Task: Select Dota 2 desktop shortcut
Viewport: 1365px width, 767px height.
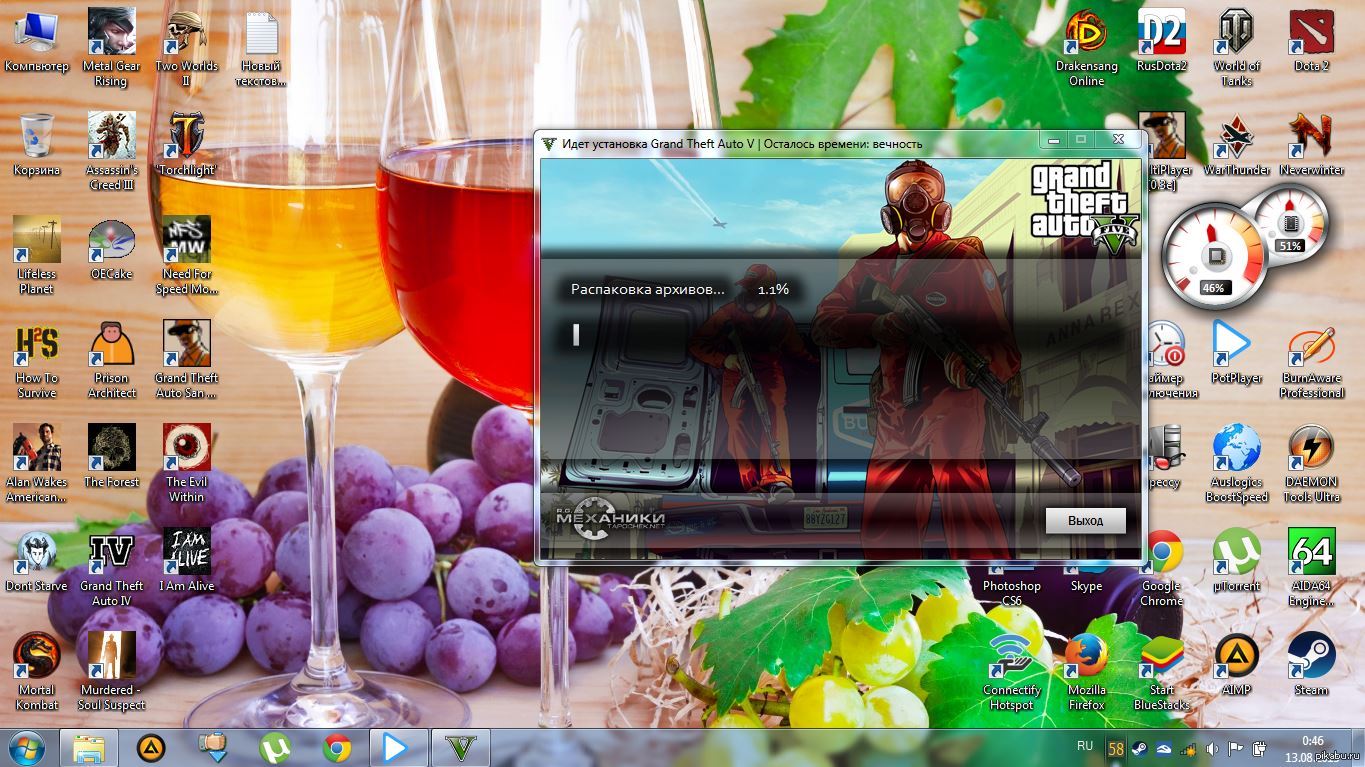Action: coord(1311,41)
